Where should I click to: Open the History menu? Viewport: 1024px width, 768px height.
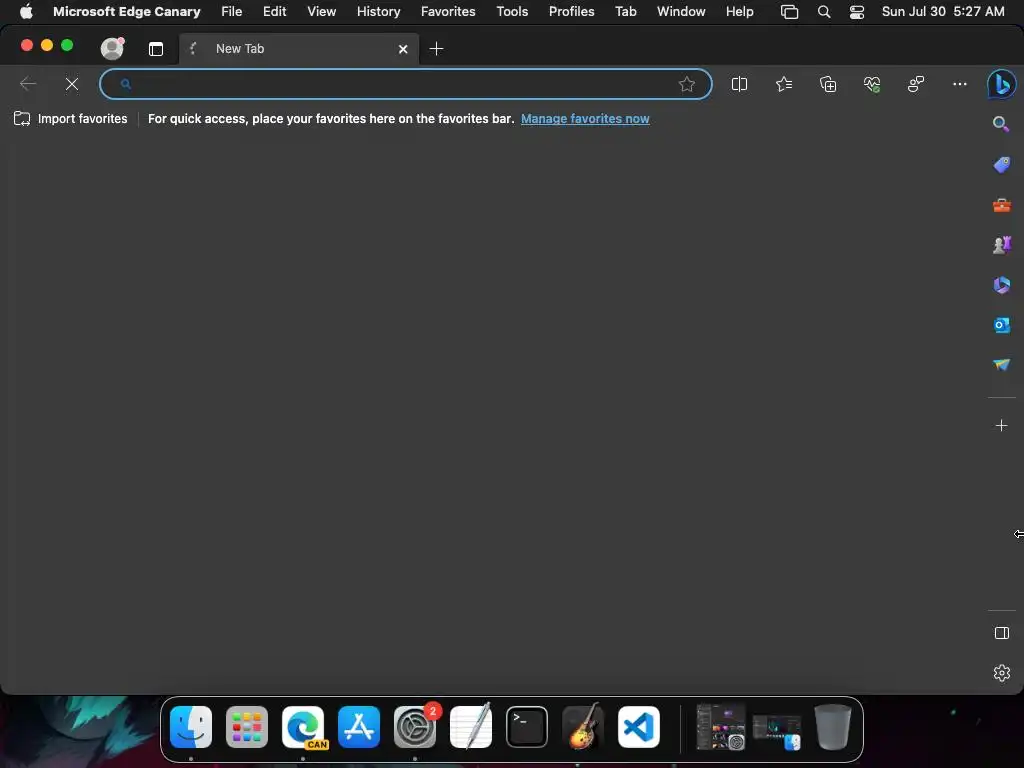(x=378, y=11)
